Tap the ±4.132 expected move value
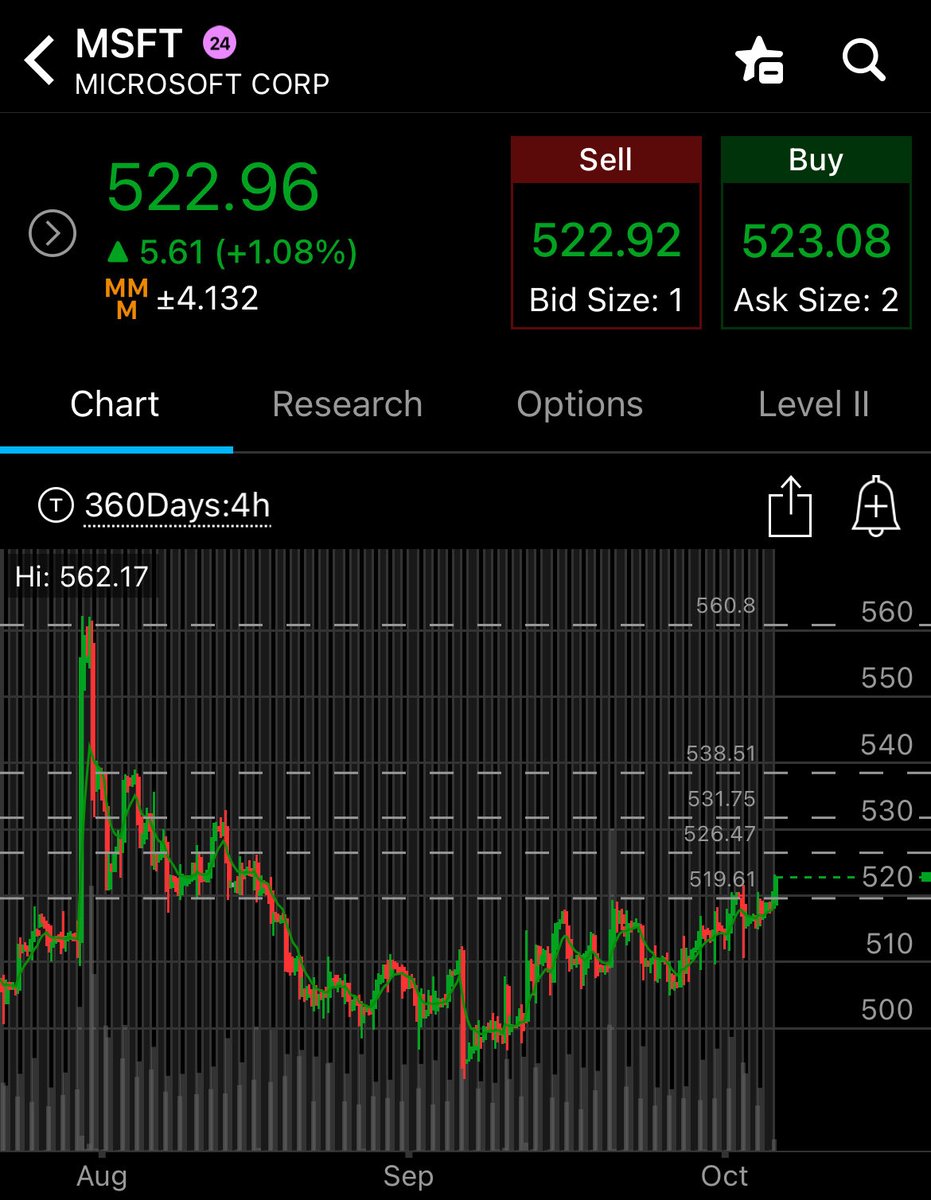This screenshot has width=931, height=1200. pyautogui.click(x=208, y=298)
